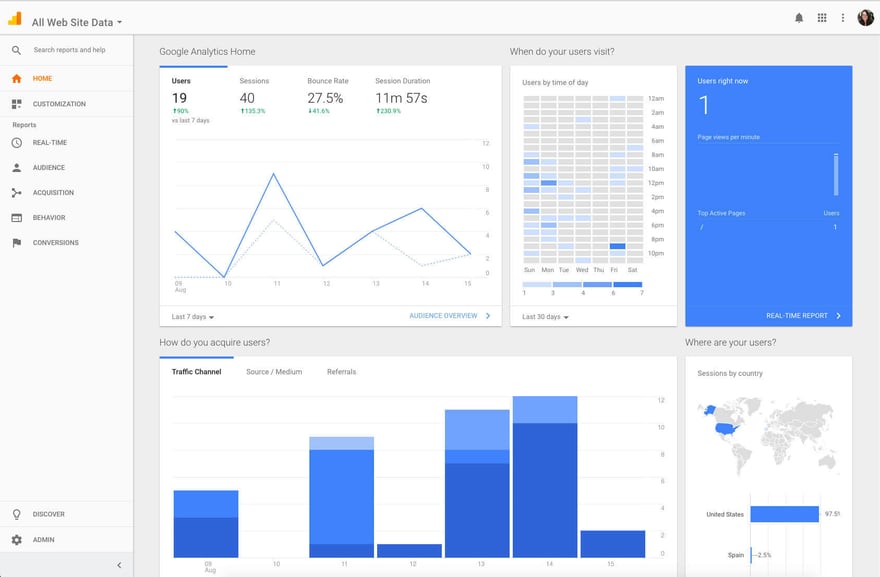Click the arrow next to Real-Time Report
Viewport: 880px width, 577px height.
[x=838, y=315]
